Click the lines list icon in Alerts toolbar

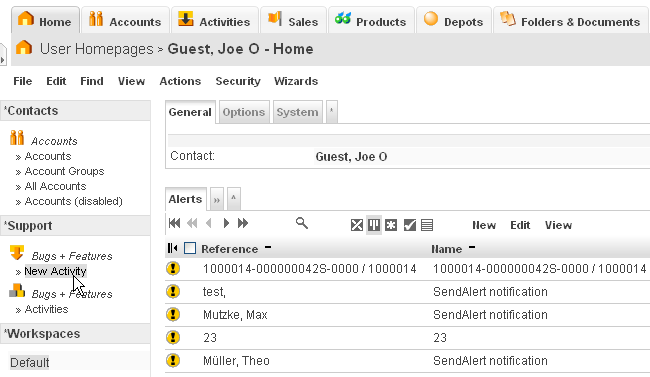427,225
